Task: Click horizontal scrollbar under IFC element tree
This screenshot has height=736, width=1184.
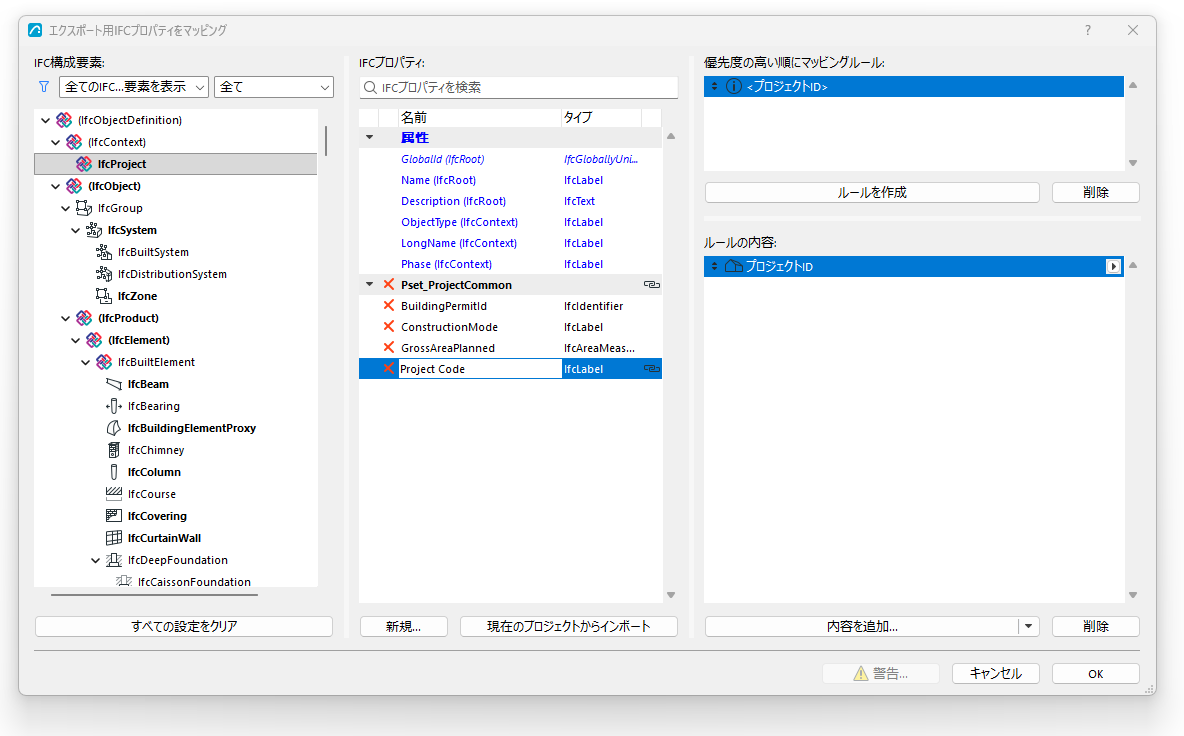Action: tap(154, 595)
